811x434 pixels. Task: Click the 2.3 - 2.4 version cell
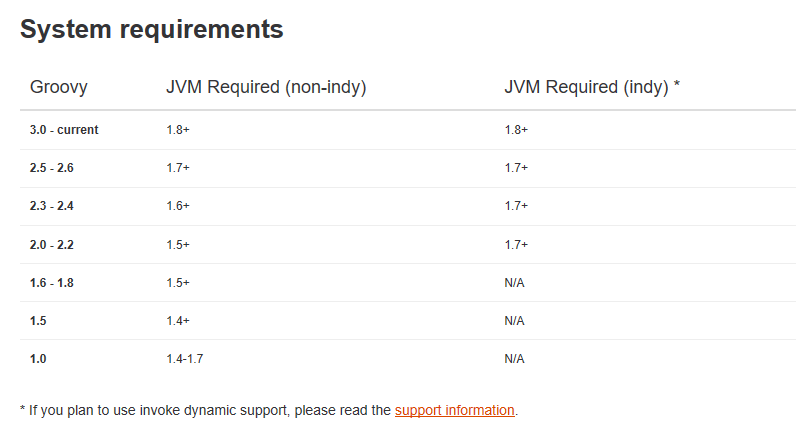coord(52,206)
